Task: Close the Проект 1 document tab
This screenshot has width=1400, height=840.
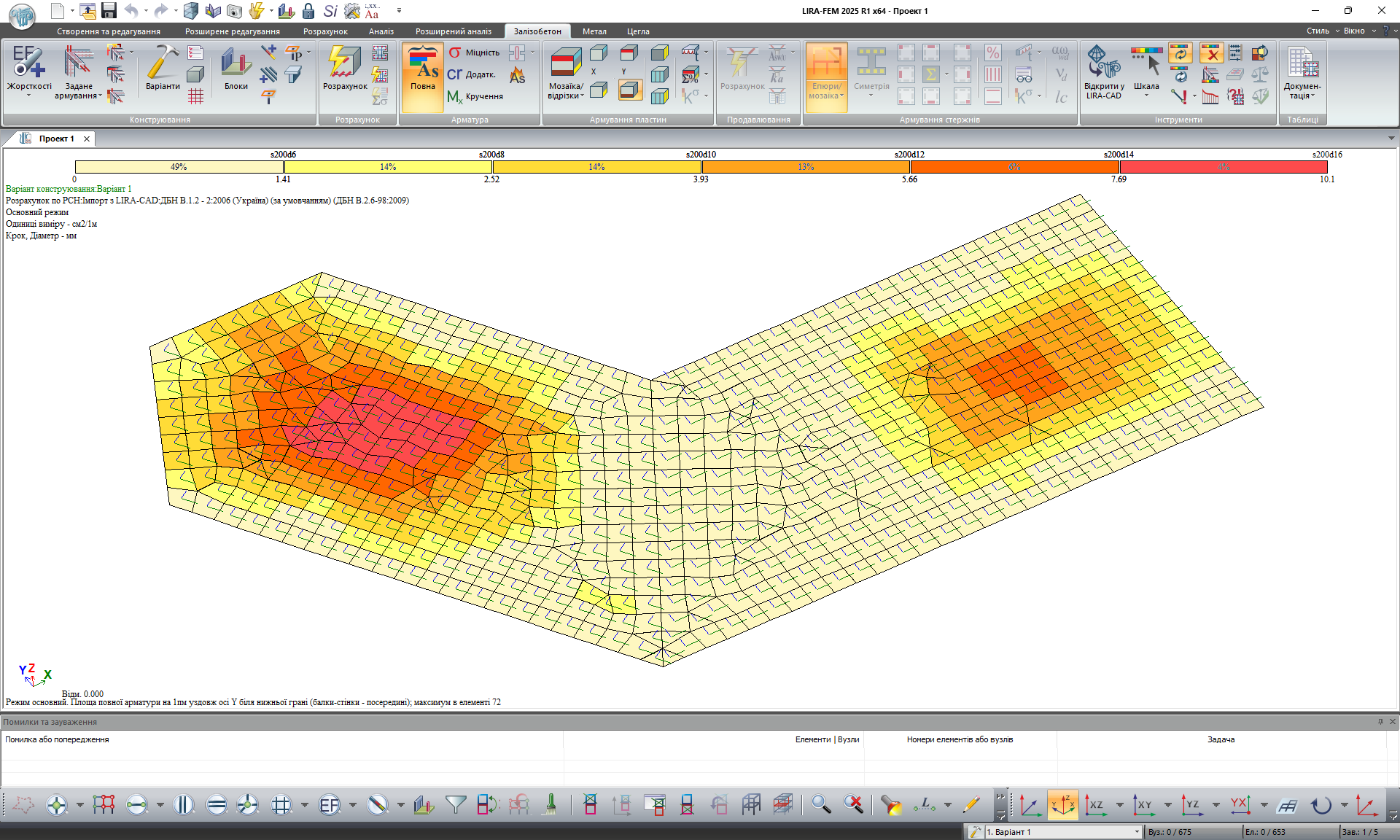Action: pyautogui.click(x=87, y=139)
